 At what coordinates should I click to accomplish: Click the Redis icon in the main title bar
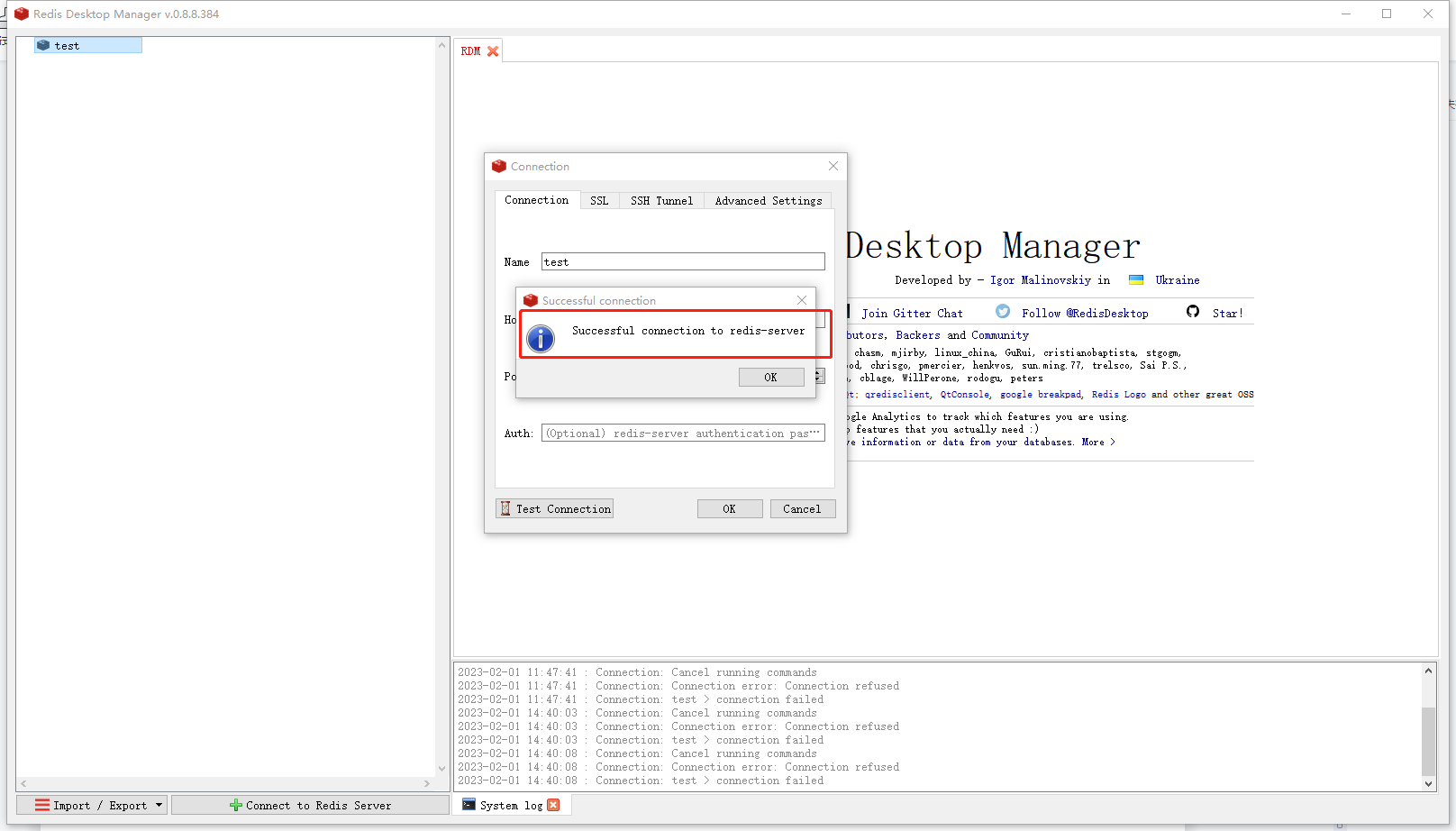click(22, 14)
